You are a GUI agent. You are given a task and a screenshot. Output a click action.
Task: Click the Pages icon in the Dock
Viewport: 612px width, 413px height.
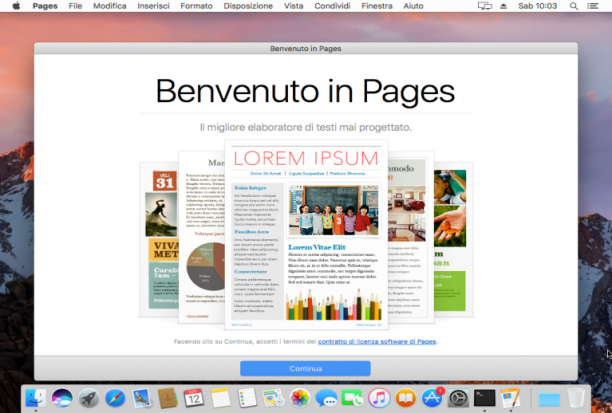tap(511, 399)
